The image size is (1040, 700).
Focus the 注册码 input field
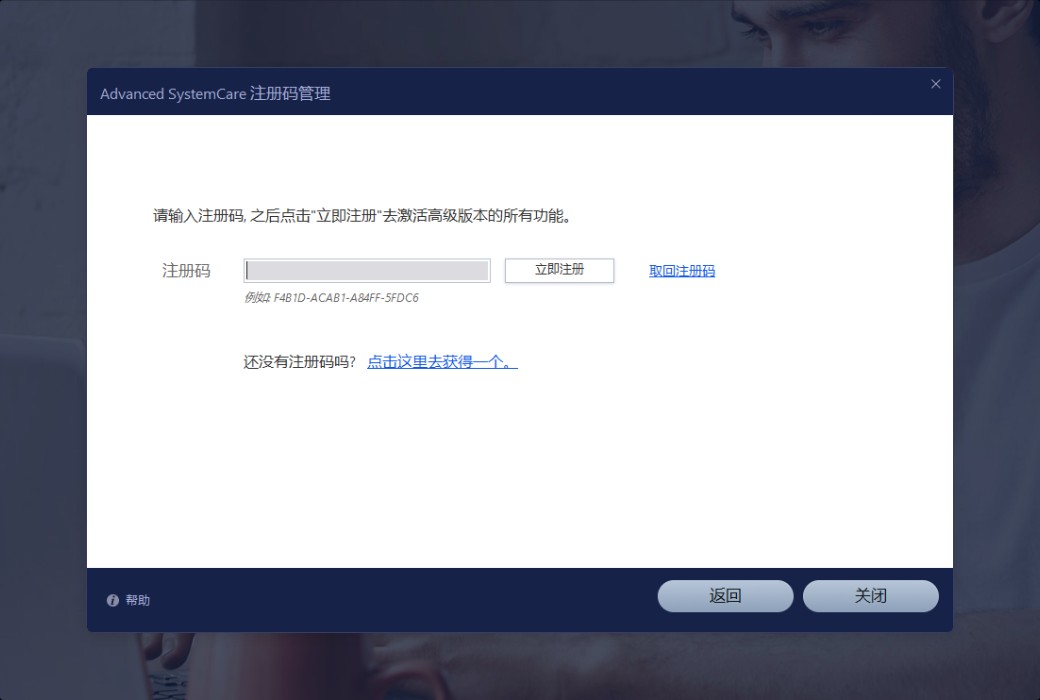click(x=367, y=271)
